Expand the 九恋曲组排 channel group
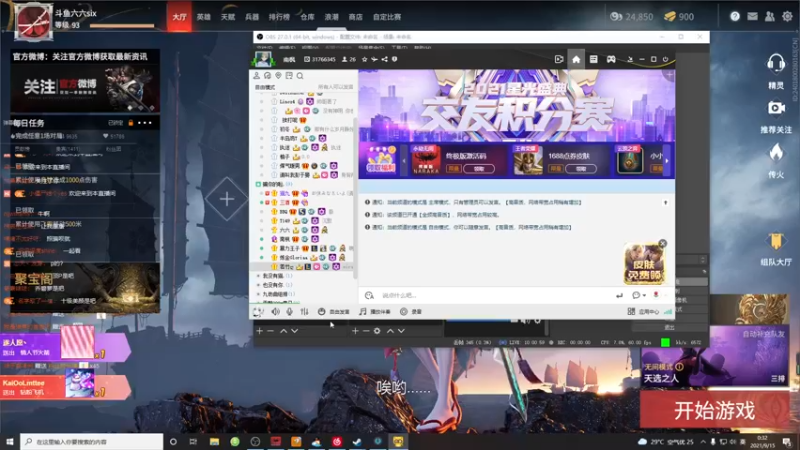800x450 pixels. 258,294
